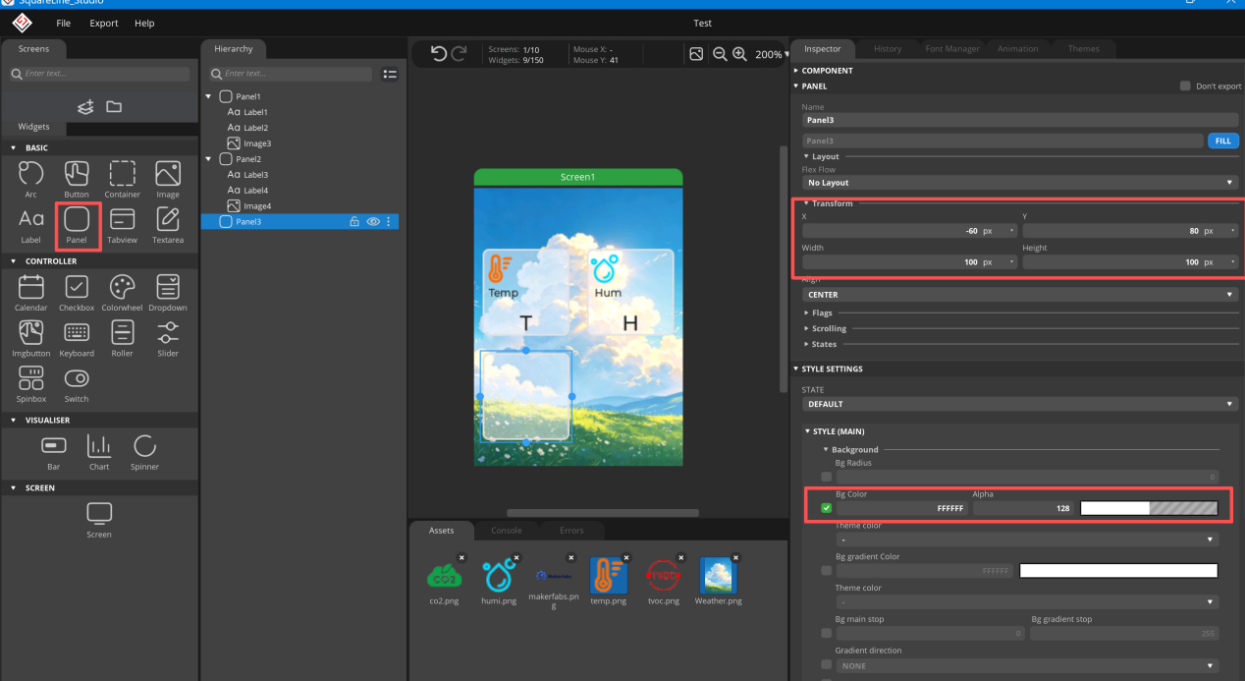Open the Gradient direction NONE dropdown
Viewport: 1245px width, 681px height.
tap(1028, 665)
